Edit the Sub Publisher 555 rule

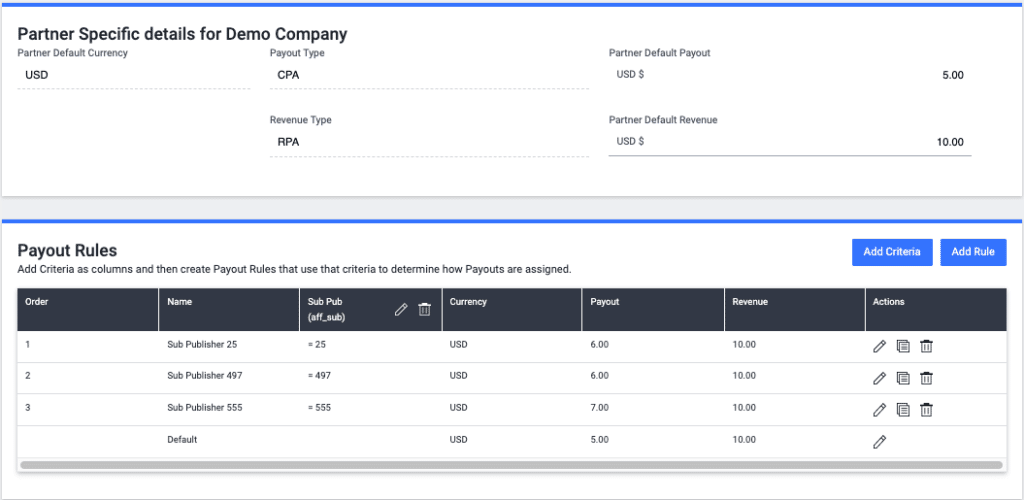point(880,409)
